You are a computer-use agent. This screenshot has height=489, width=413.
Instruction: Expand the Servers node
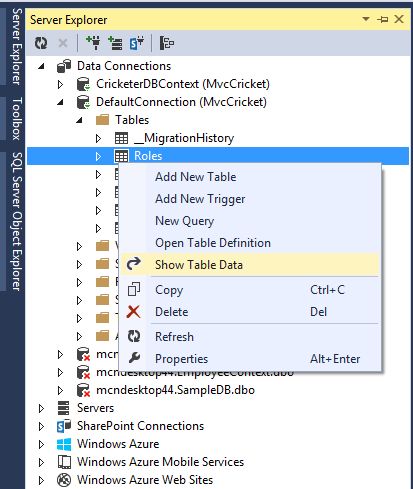[41, 408]
